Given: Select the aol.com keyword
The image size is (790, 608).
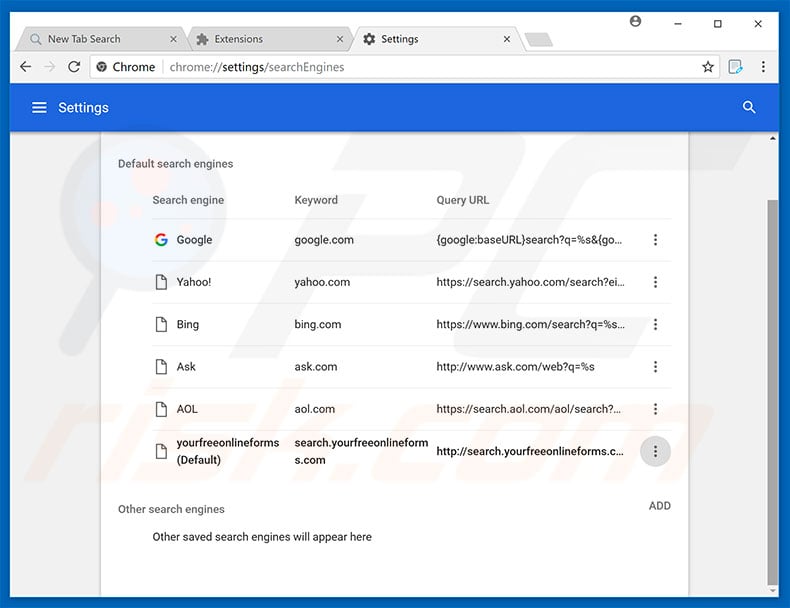Looking at the screenshot, I should [314, 409].
